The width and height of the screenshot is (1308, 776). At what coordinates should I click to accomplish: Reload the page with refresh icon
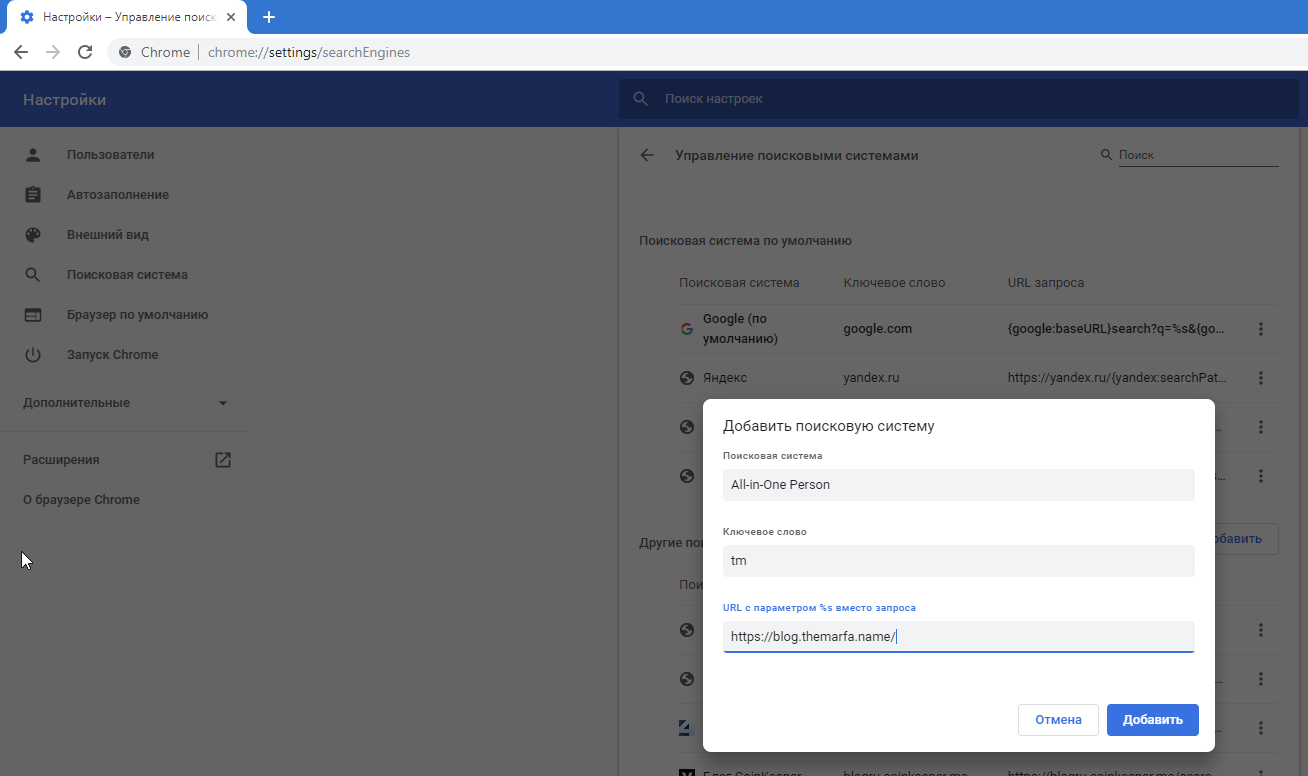[85, 52]
